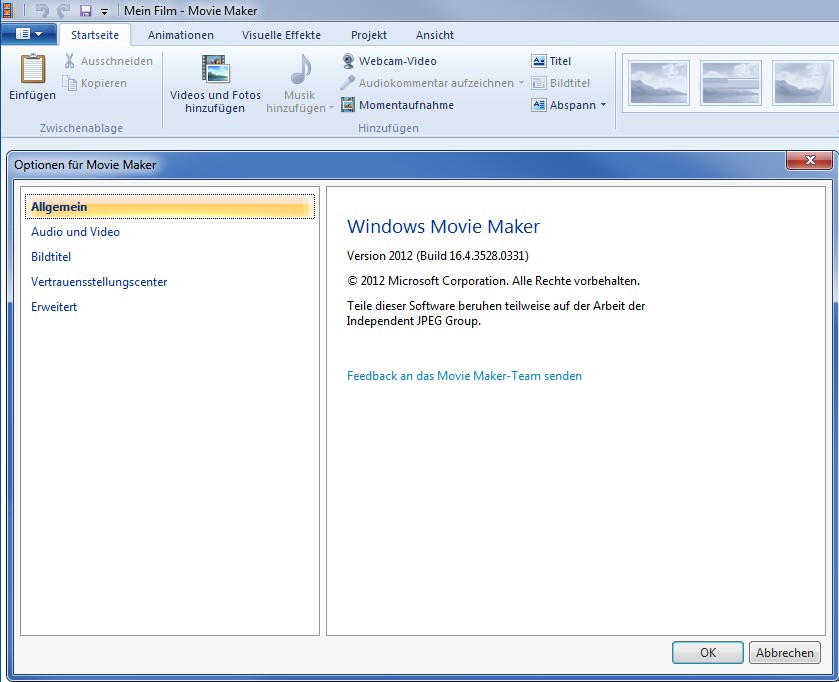Open the Animationen tab
Viewport: 839px width, 682px height.
[181, 35]
